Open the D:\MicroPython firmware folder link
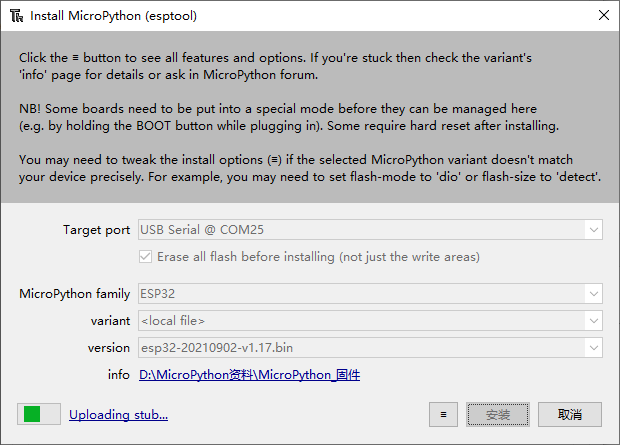Screen dimensions: 620x445 (x=250, y=375)
